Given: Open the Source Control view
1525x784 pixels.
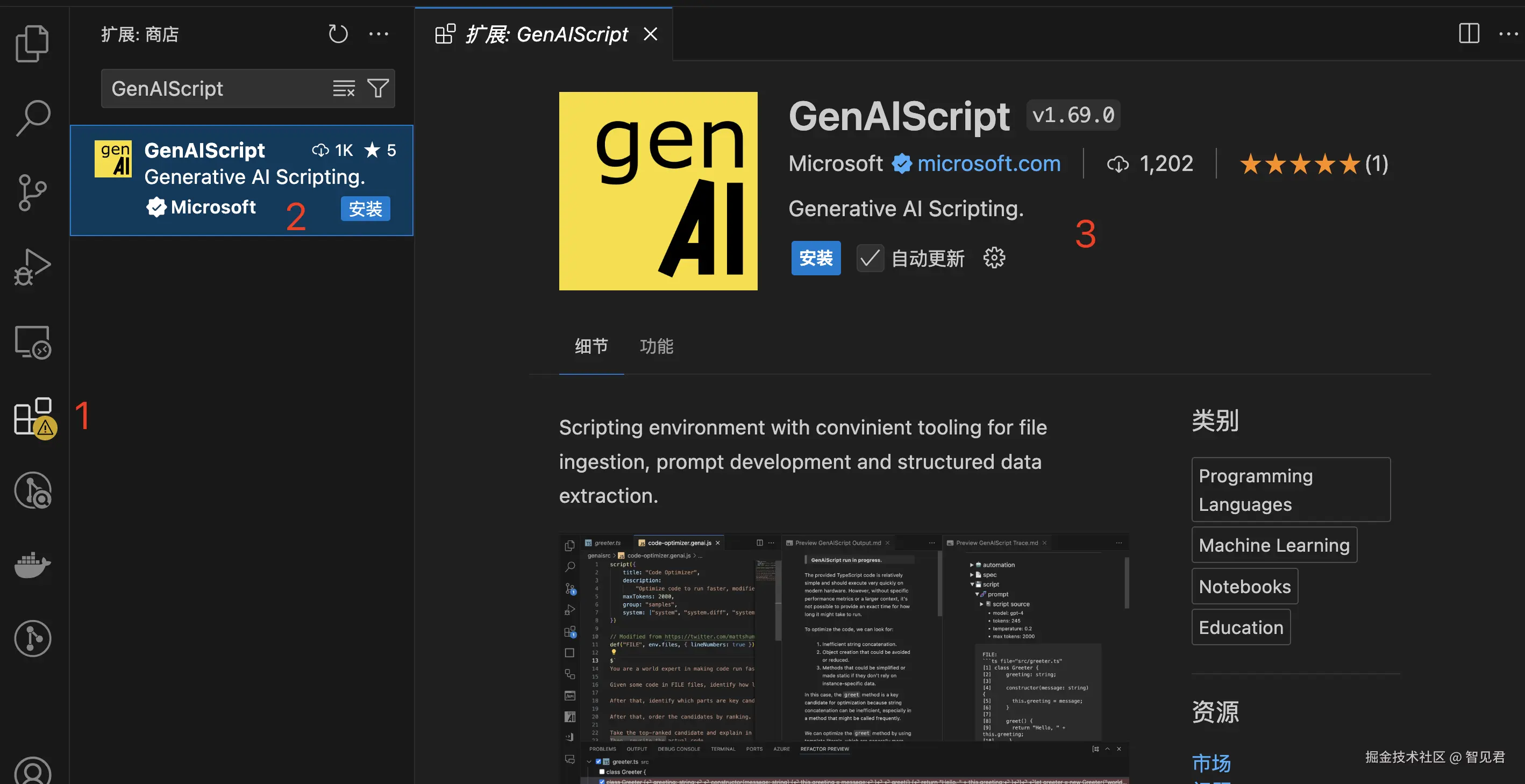Looking at the screenshot, I should point(32,193).
